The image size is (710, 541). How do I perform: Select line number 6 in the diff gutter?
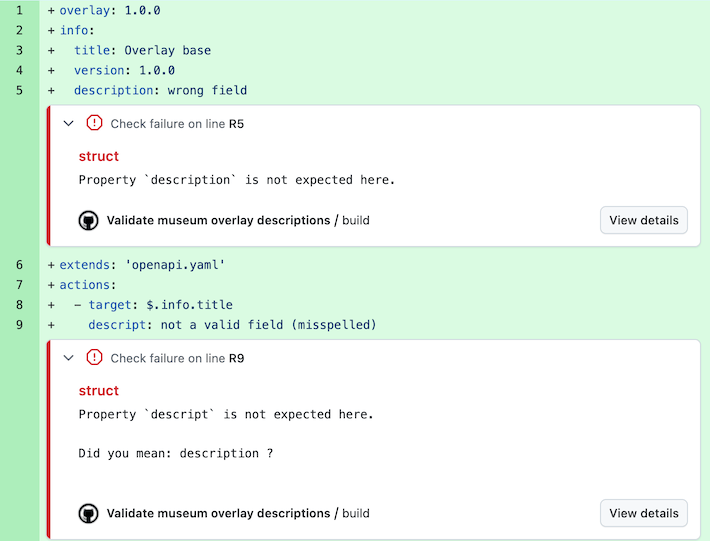pos(19,264)
